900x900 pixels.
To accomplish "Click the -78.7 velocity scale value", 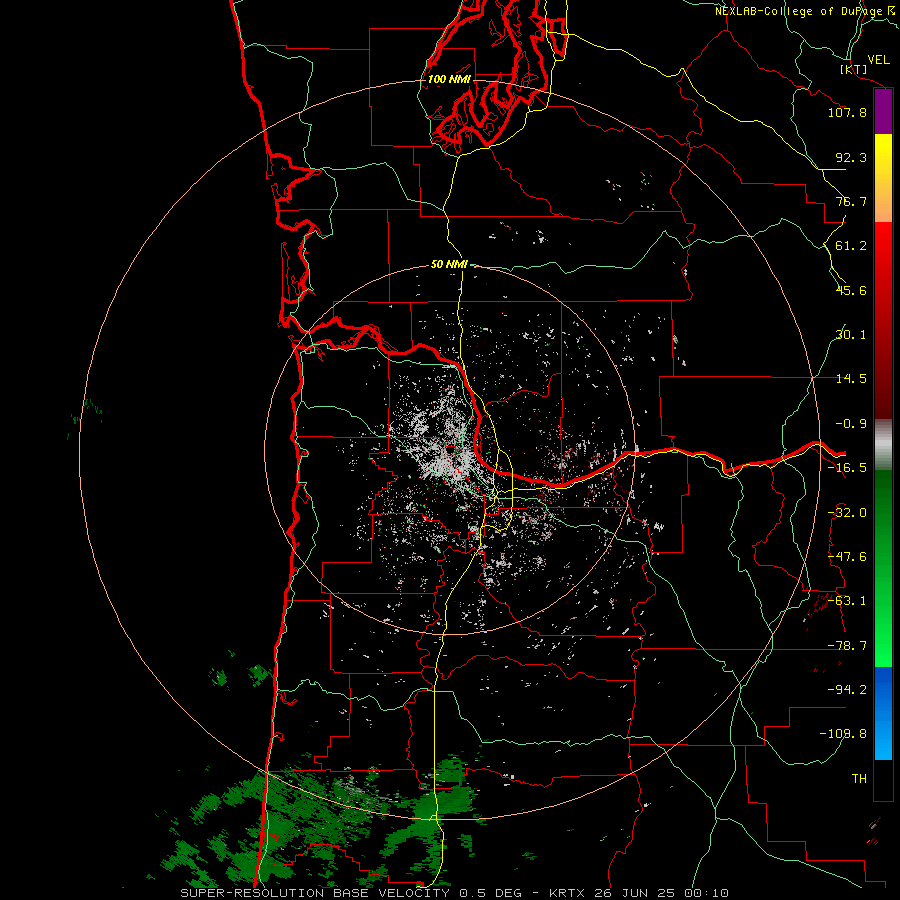I will pos(847,646).
